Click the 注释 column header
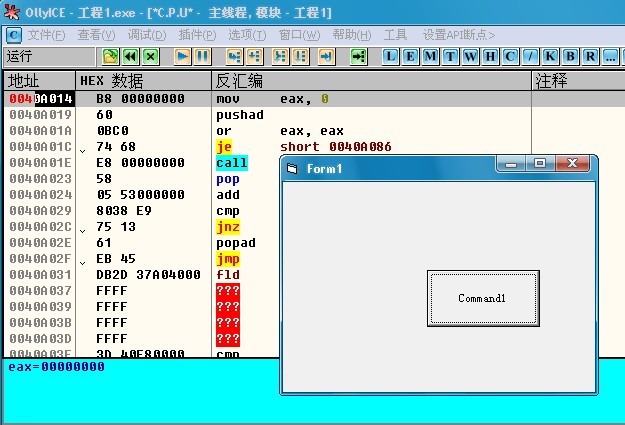 point(578,81)
